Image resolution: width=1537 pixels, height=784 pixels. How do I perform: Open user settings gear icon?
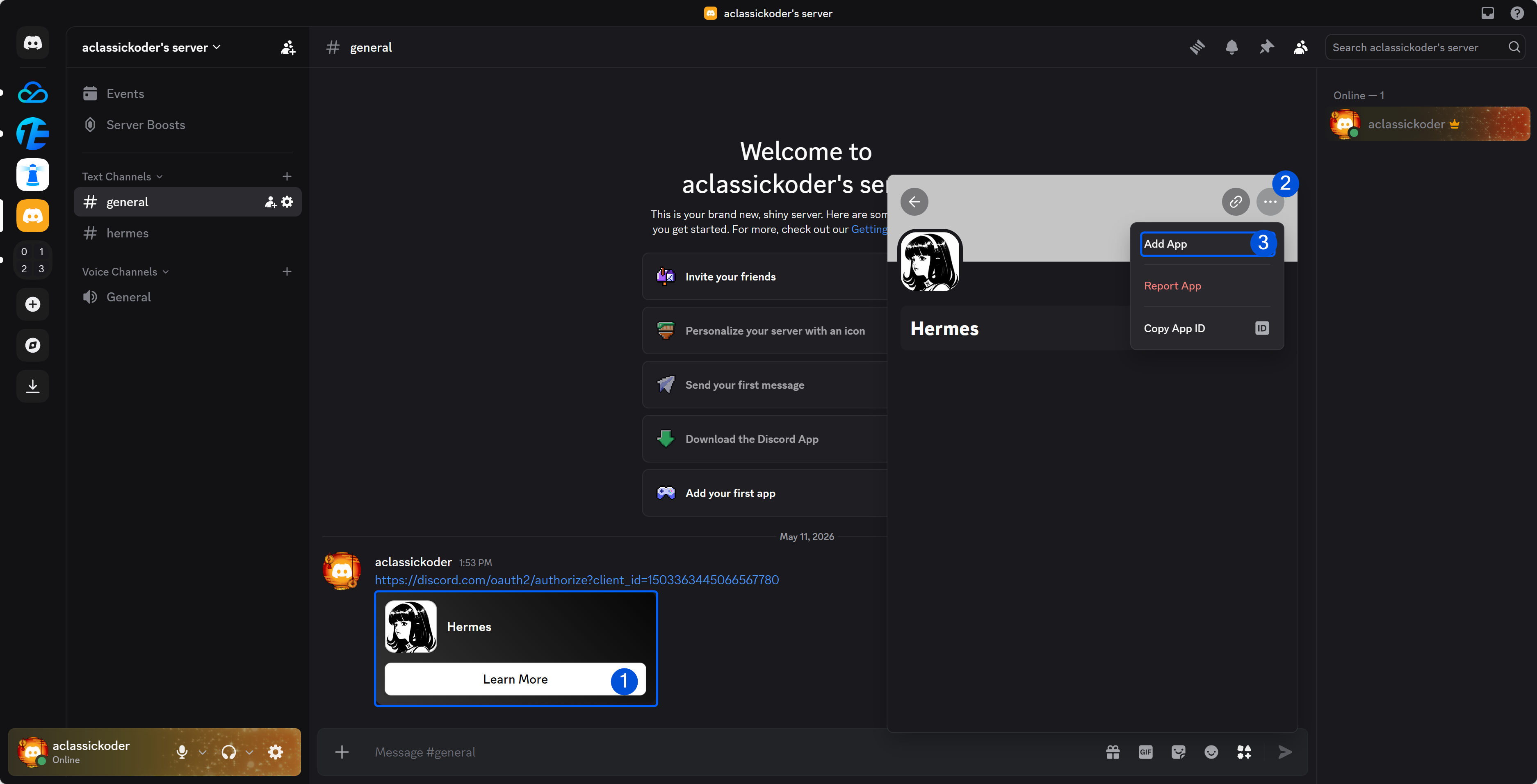(x=276, y=752)
